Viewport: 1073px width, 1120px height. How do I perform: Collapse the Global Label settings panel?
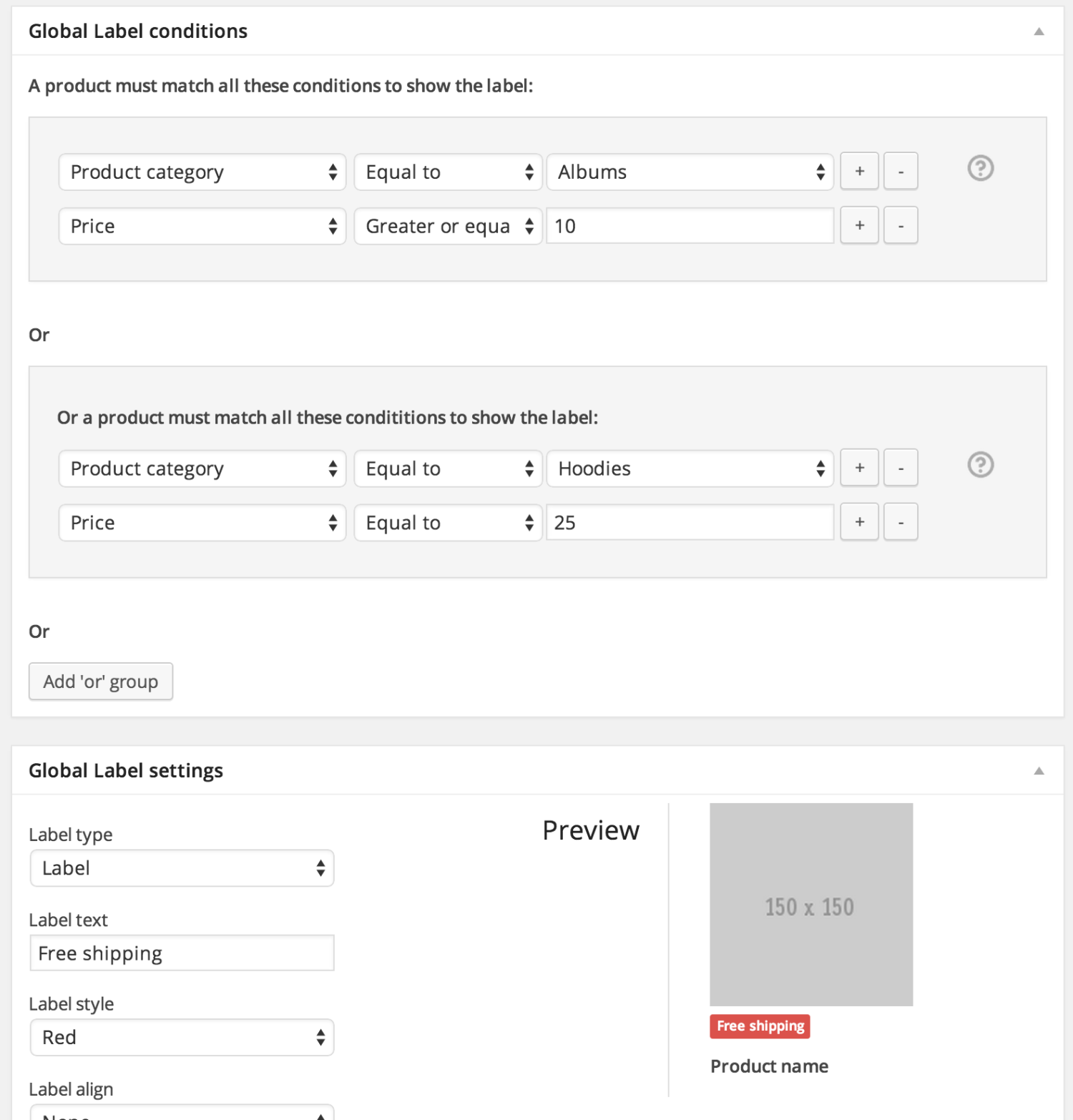tap(1039, 771)
